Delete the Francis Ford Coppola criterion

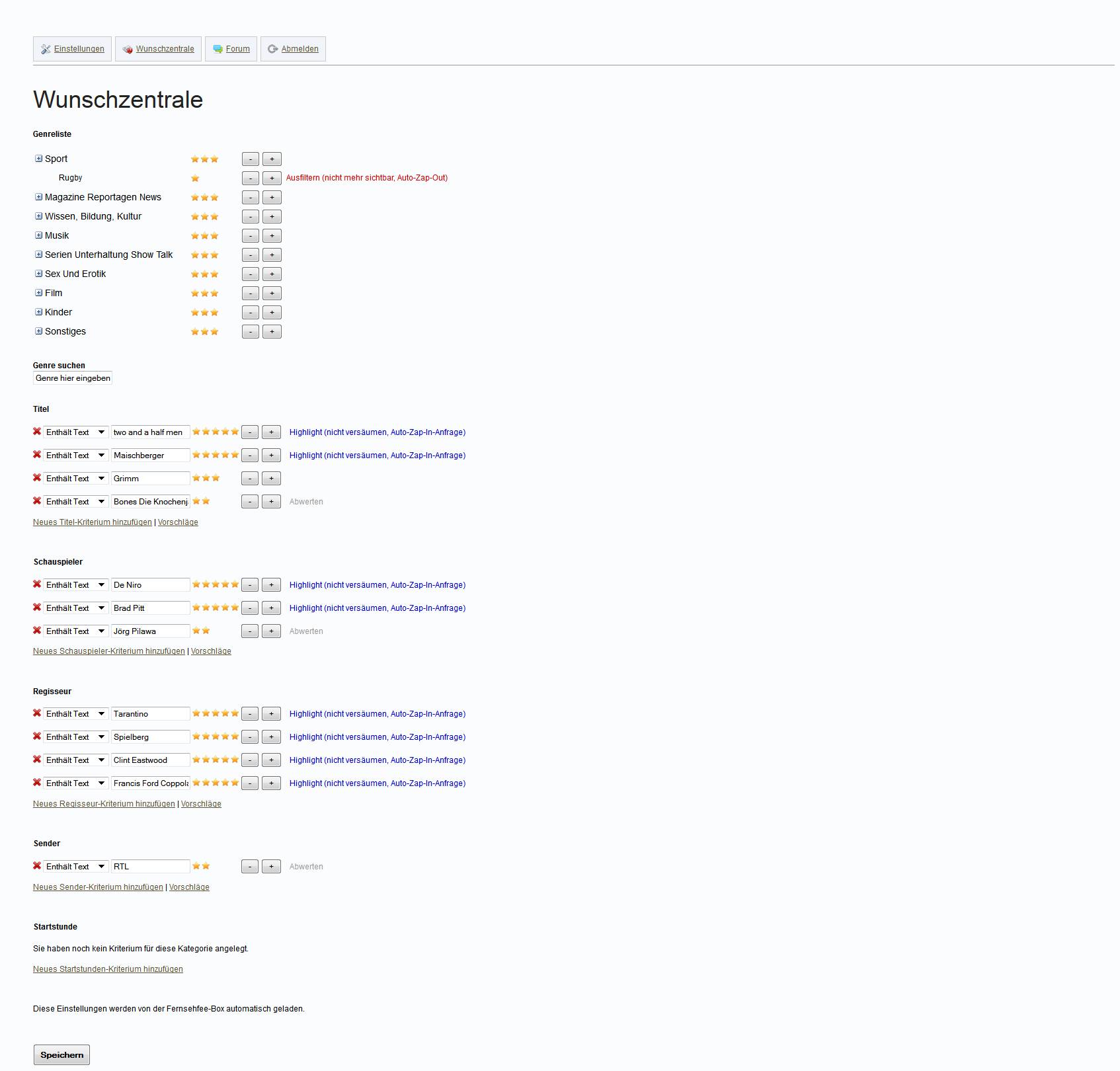tap(37, 783)
